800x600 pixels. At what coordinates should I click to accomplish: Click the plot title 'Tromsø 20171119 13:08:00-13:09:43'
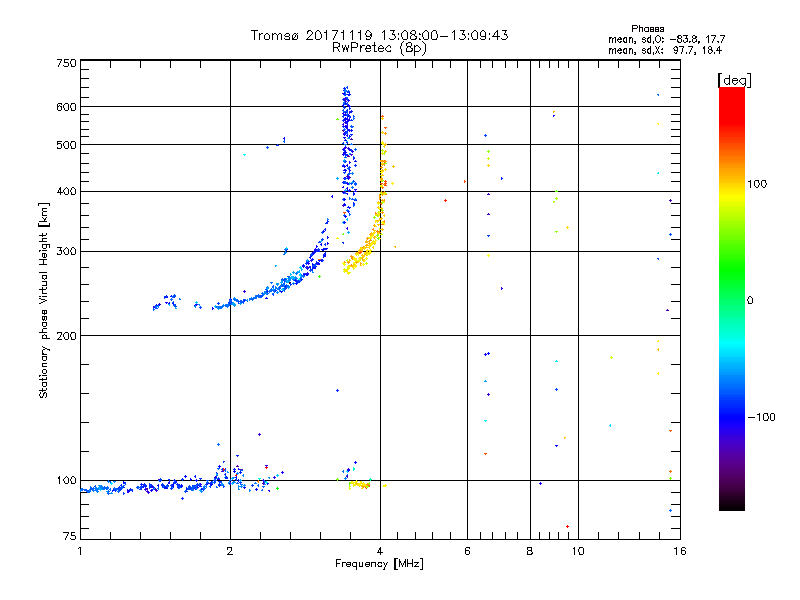(x=379, y=35)
